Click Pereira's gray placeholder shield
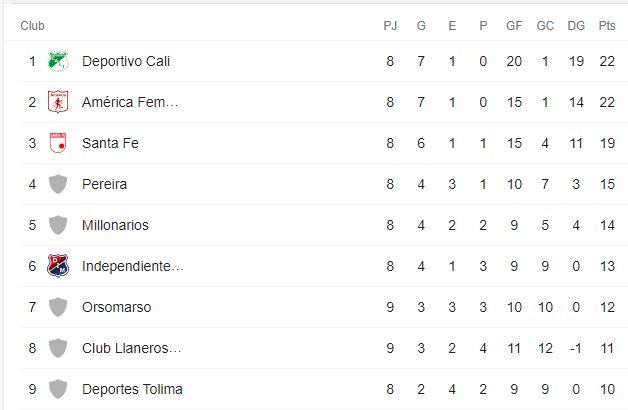628x410 pixels. pos(58,184)
